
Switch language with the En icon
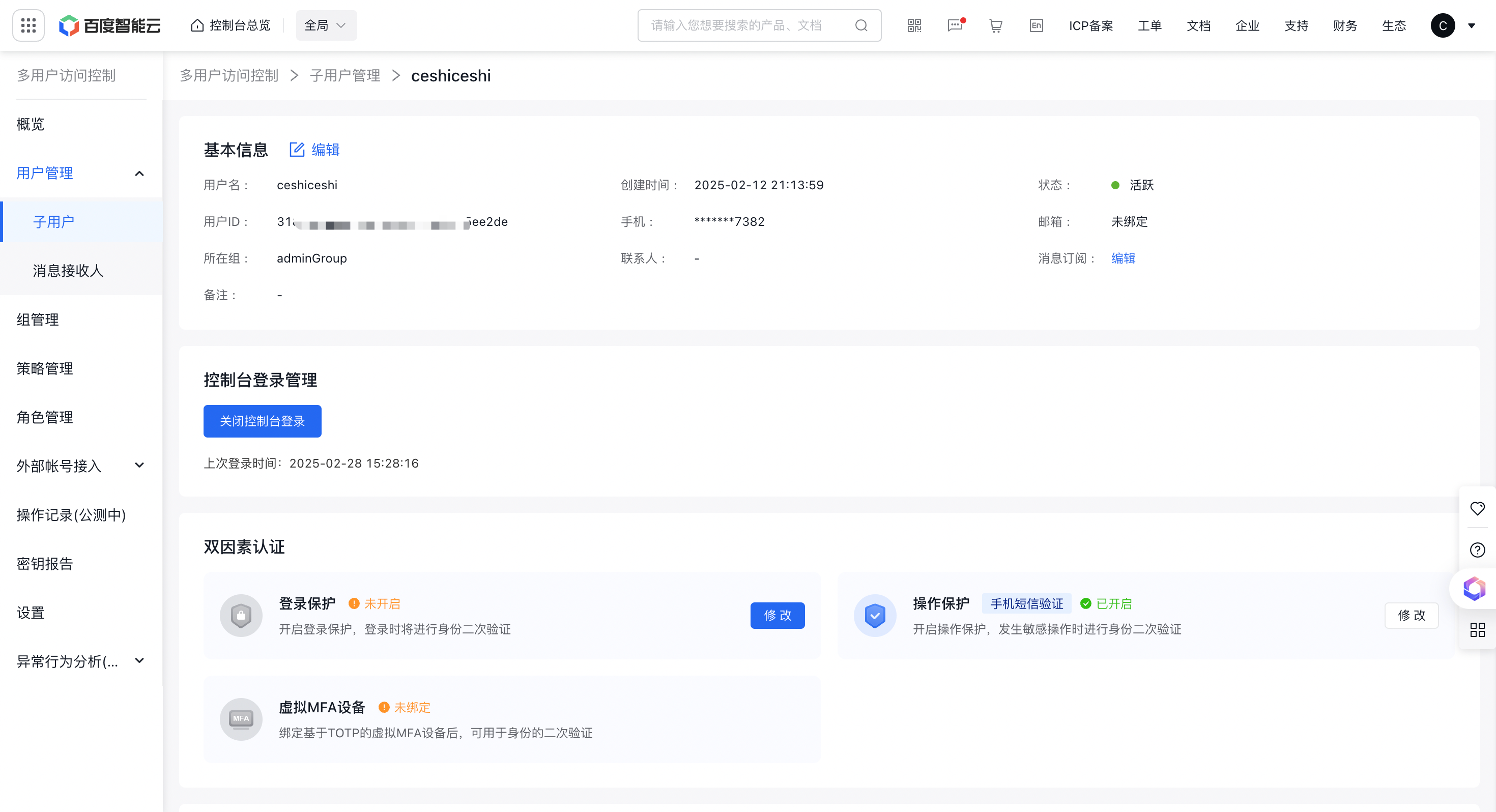pyautogui.click(x=1036, y=25)
